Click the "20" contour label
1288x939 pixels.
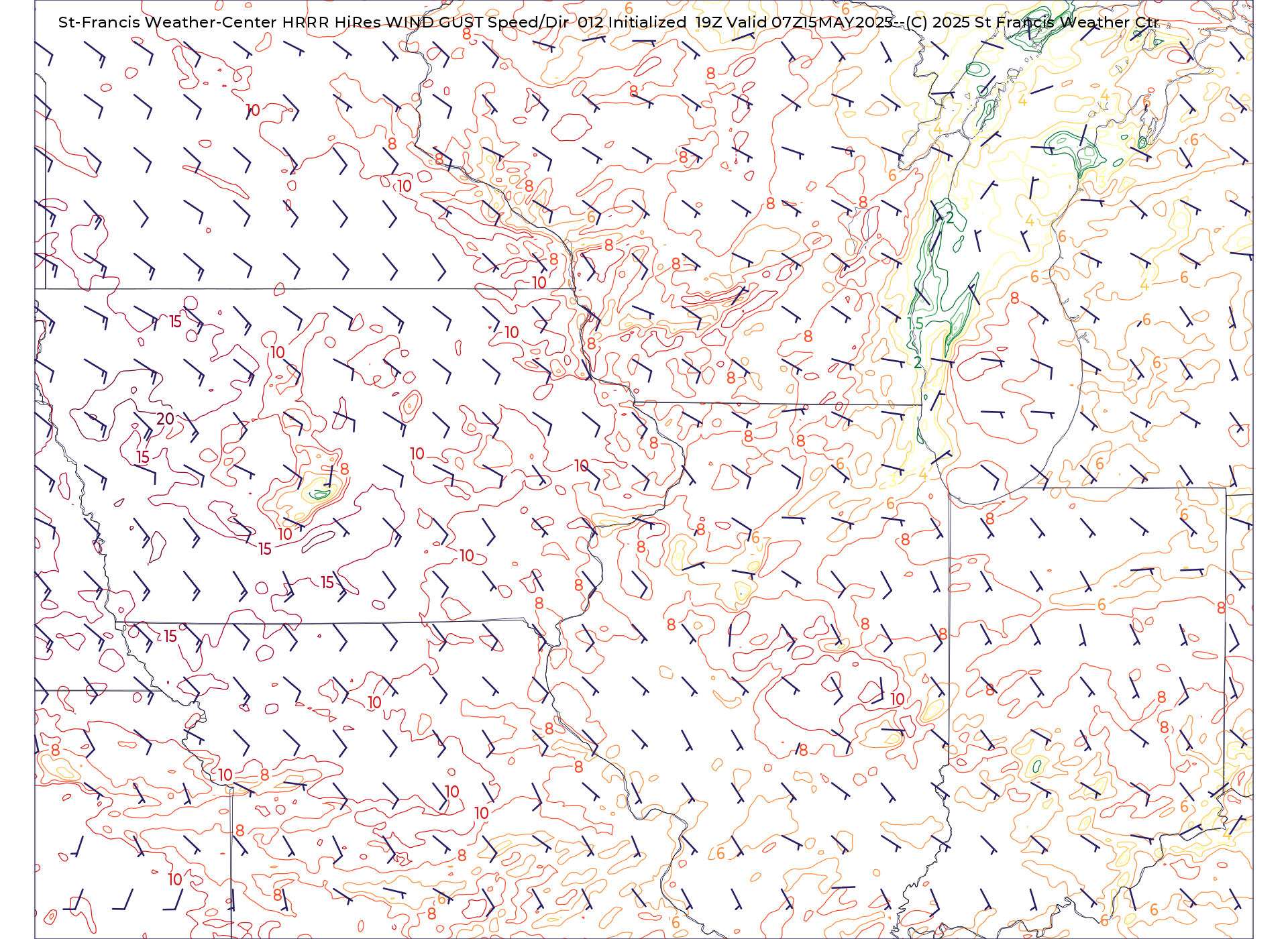tap(165, 419)
